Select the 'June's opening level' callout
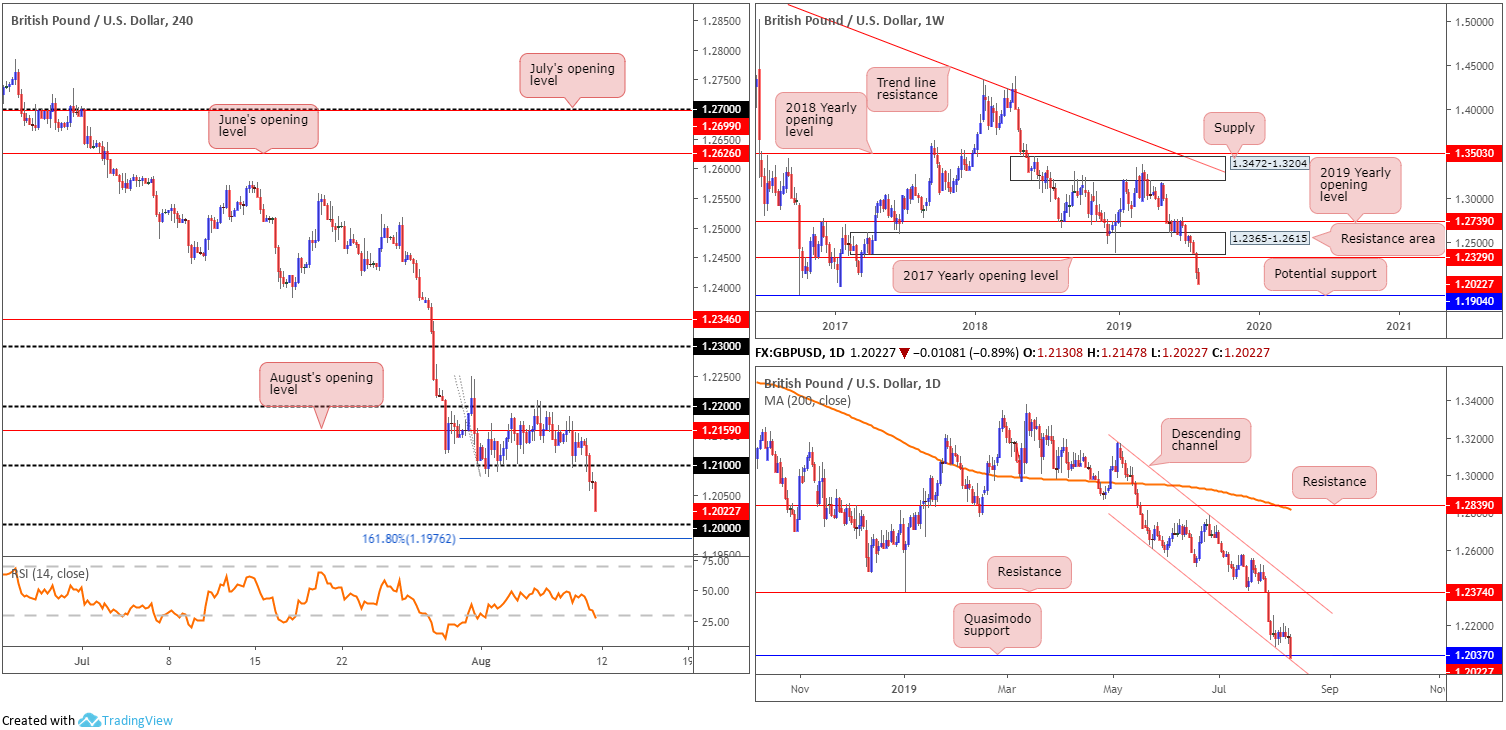The height and width of the screenshot is (730, 1506). tap(263, 127)
